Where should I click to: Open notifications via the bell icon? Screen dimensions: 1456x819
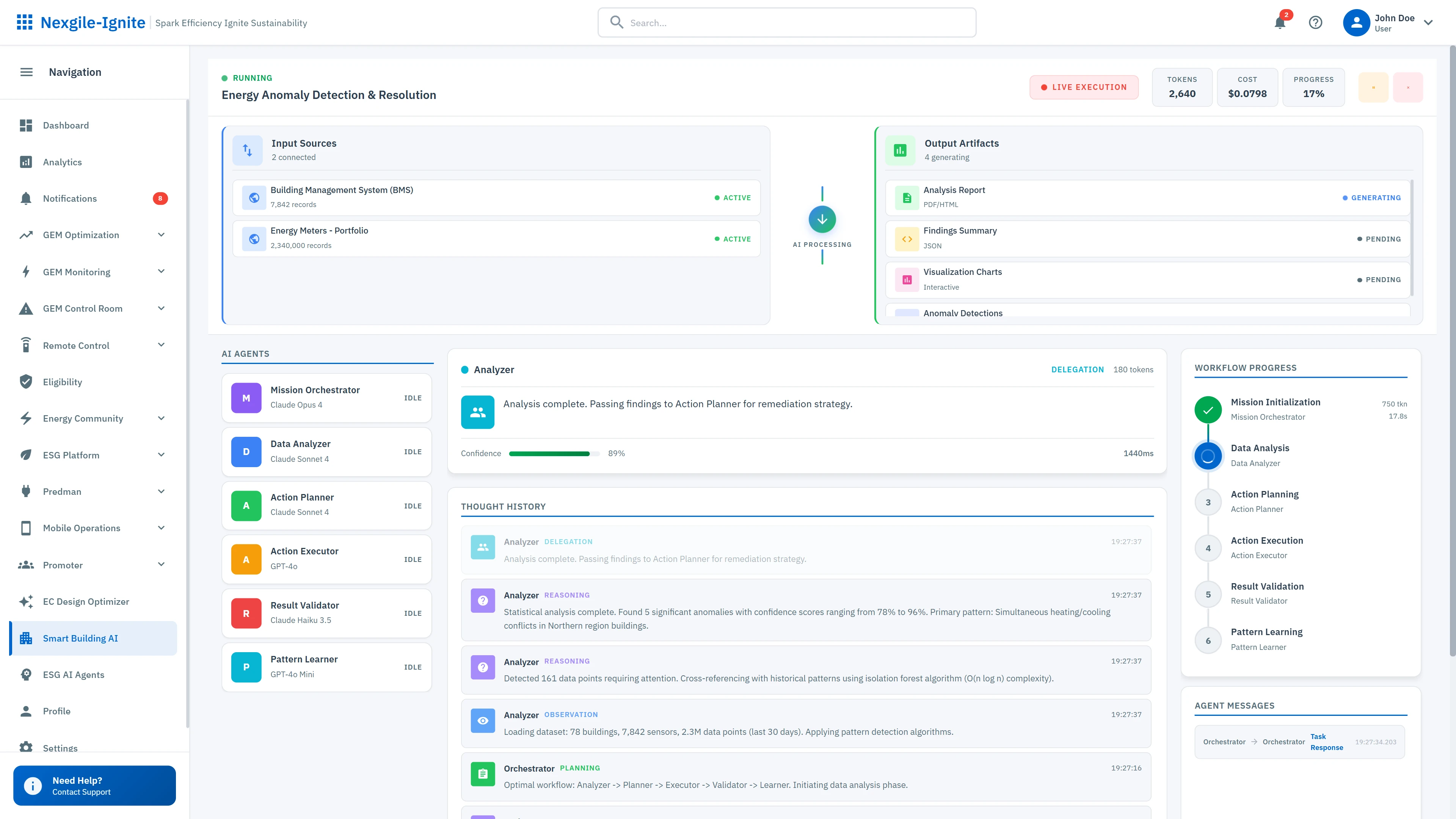point(1280,23)
